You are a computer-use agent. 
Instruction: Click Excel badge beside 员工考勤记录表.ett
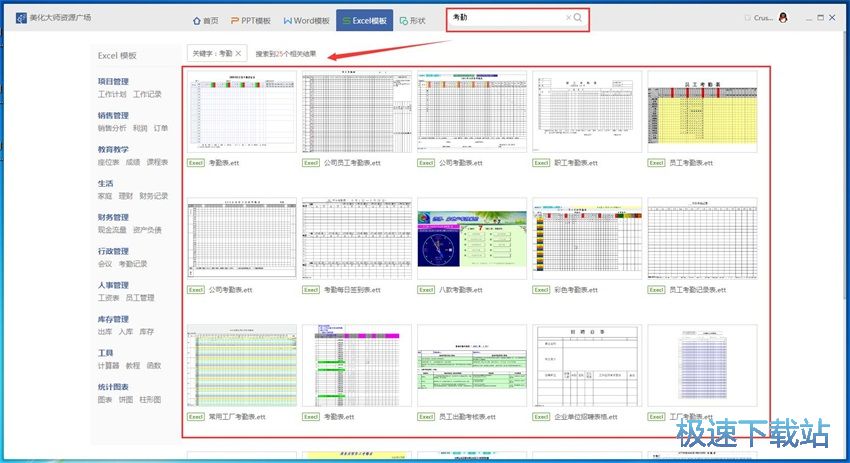656,290
